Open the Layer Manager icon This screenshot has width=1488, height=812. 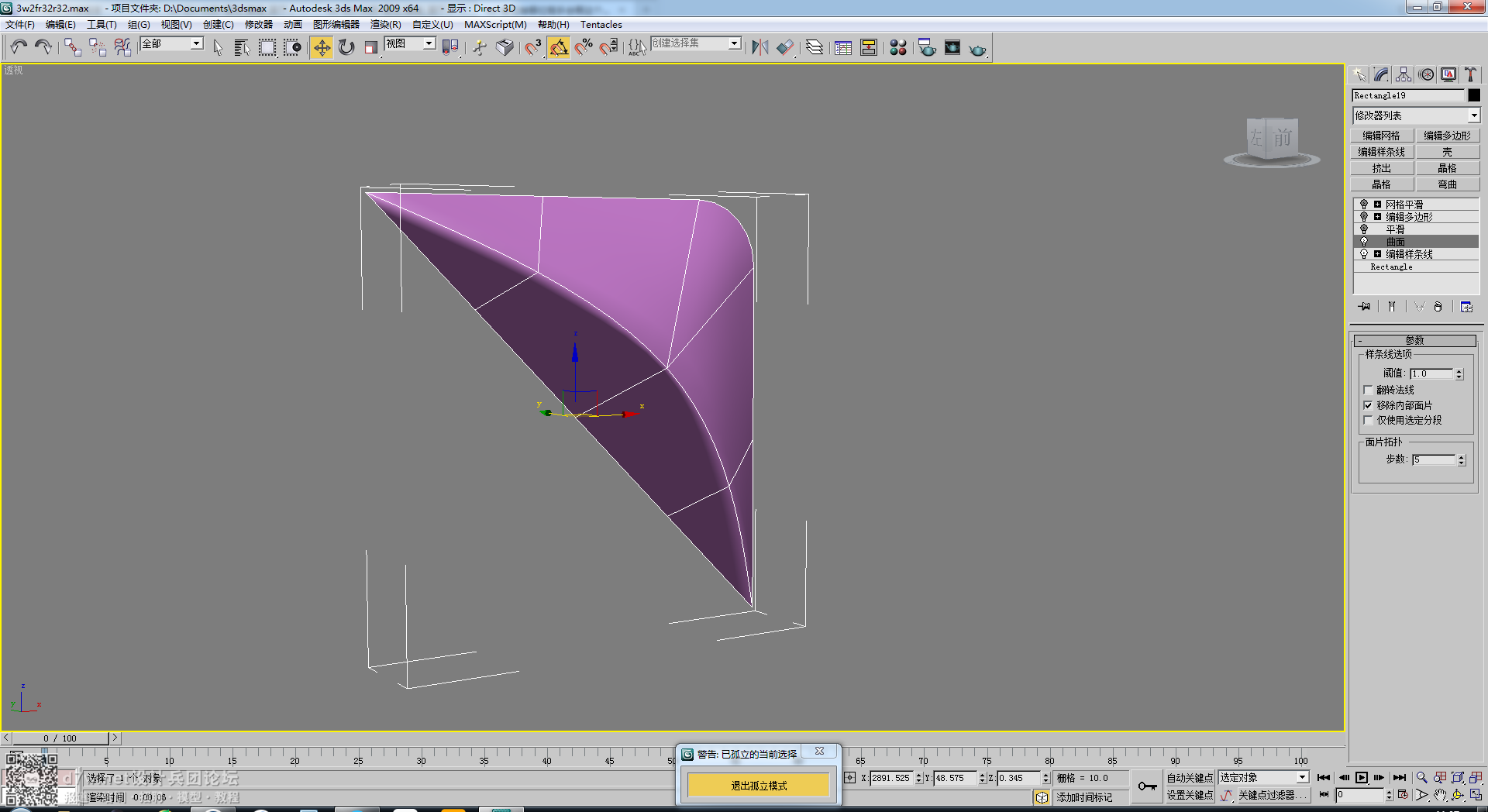click(814, 47)
